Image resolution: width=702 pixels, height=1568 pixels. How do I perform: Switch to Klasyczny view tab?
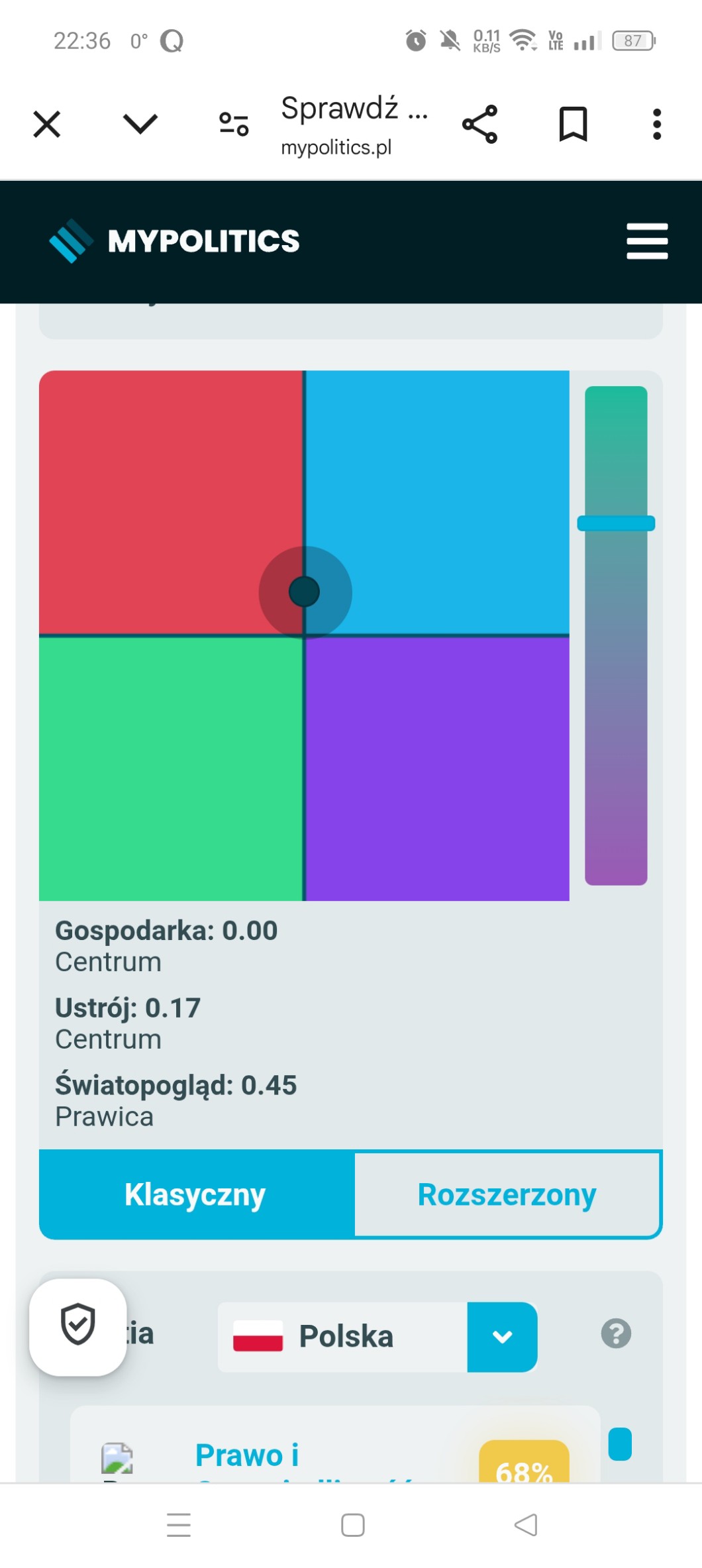click(x=196, y=1194)
